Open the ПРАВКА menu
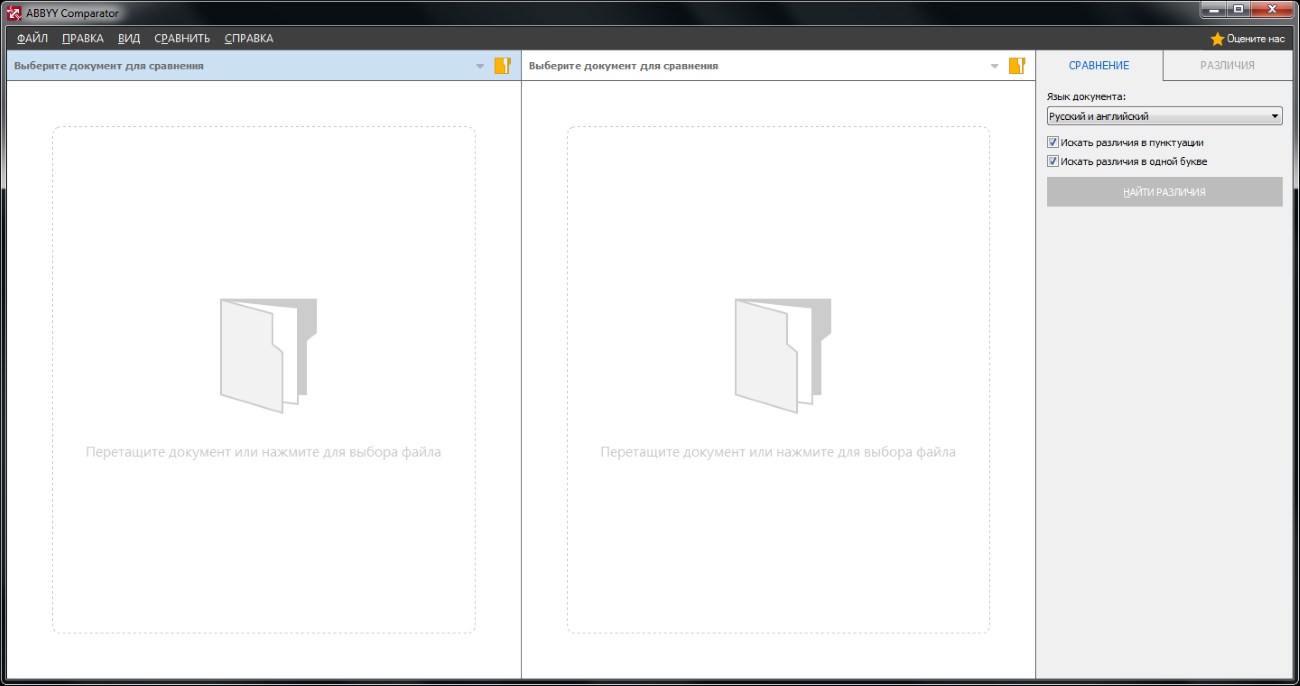Screen dimensions: 1300x686 82,38
